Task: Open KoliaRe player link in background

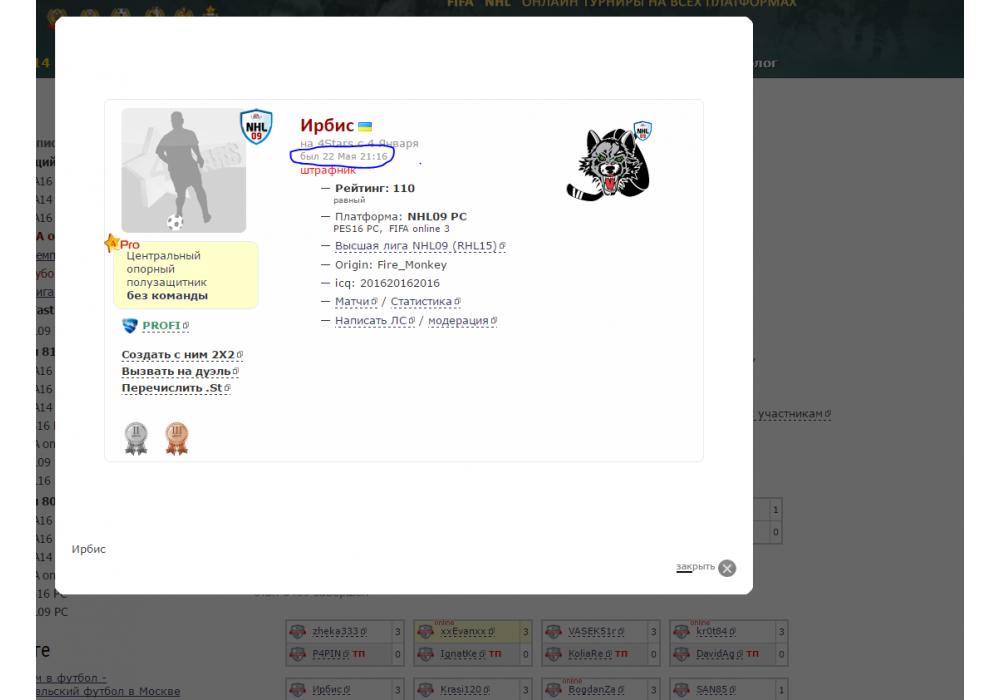Action: pyautogui.click(x=585, y=653)
